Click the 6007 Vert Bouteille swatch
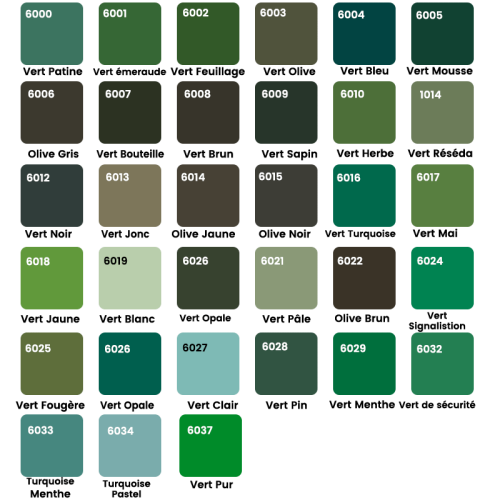Screen dimensions: 500x500 click(x=130, y=113)
